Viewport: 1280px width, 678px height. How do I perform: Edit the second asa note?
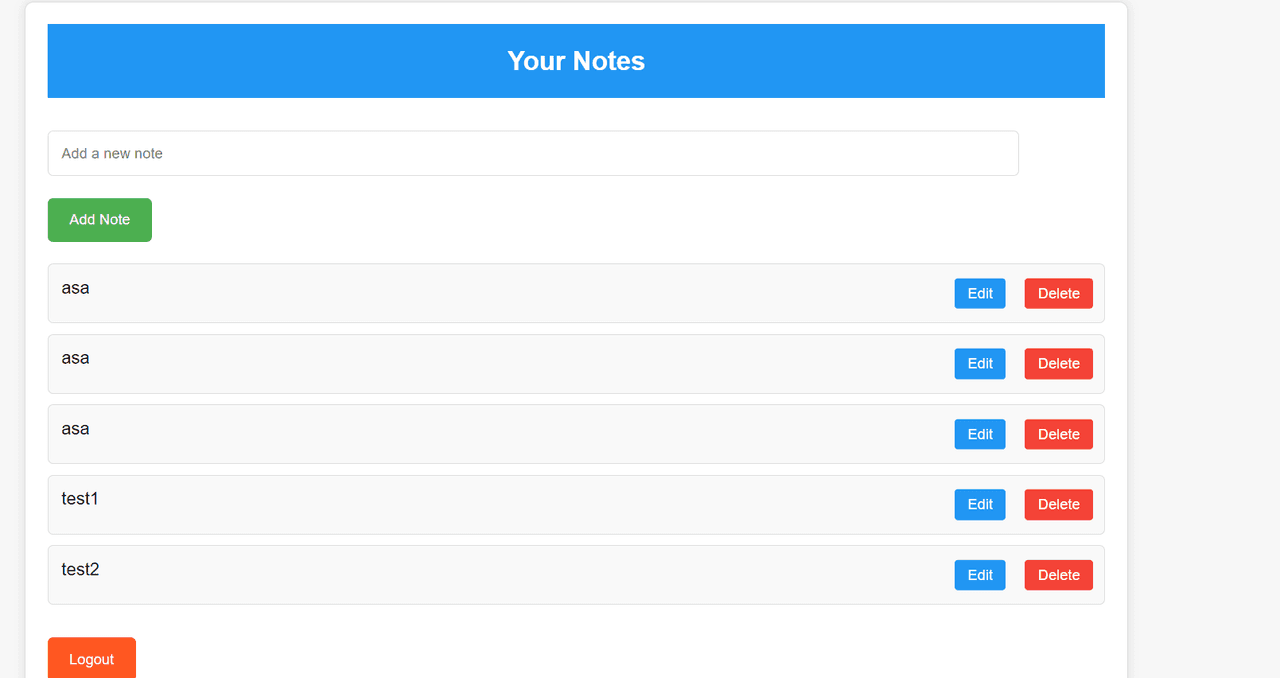coord(980,364)
